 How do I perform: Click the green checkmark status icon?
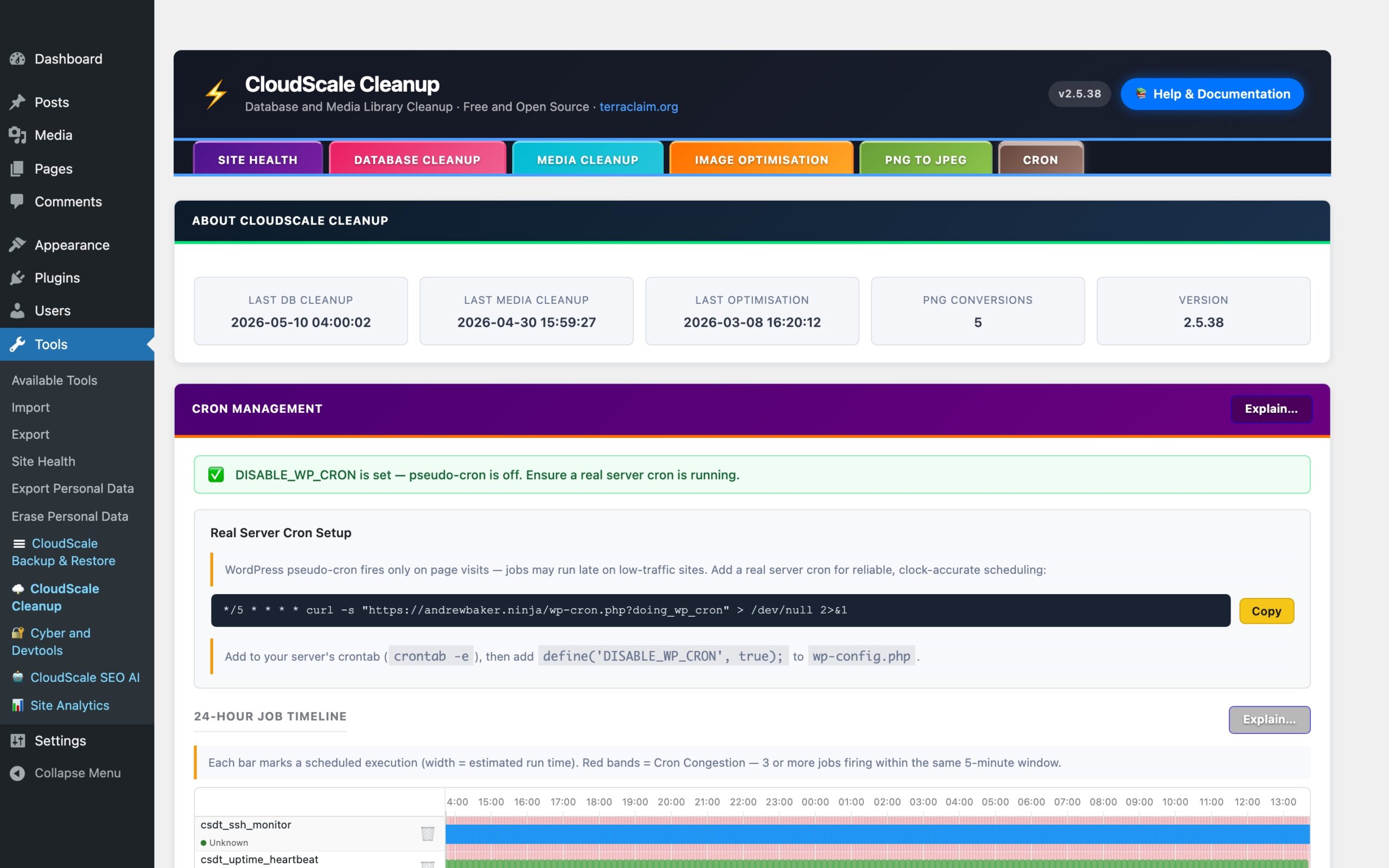click(216, 475)
